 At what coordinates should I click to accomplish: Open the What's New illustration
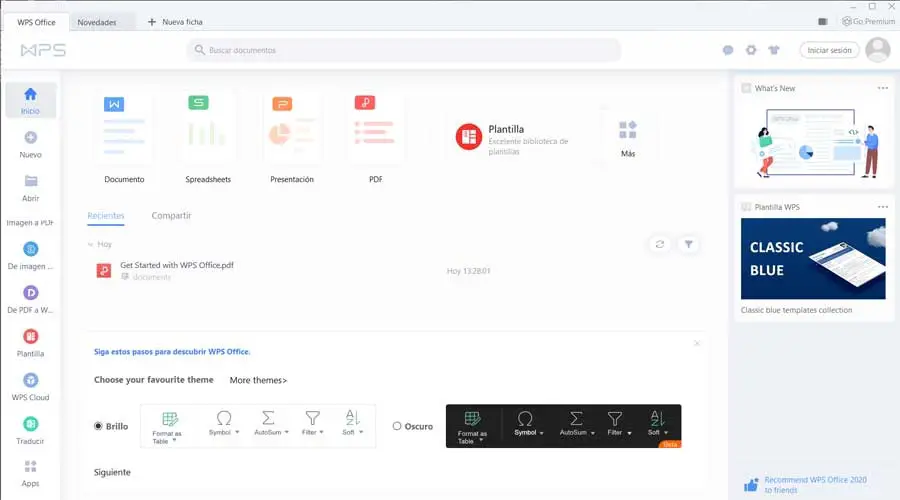click(x=815, y=142)
